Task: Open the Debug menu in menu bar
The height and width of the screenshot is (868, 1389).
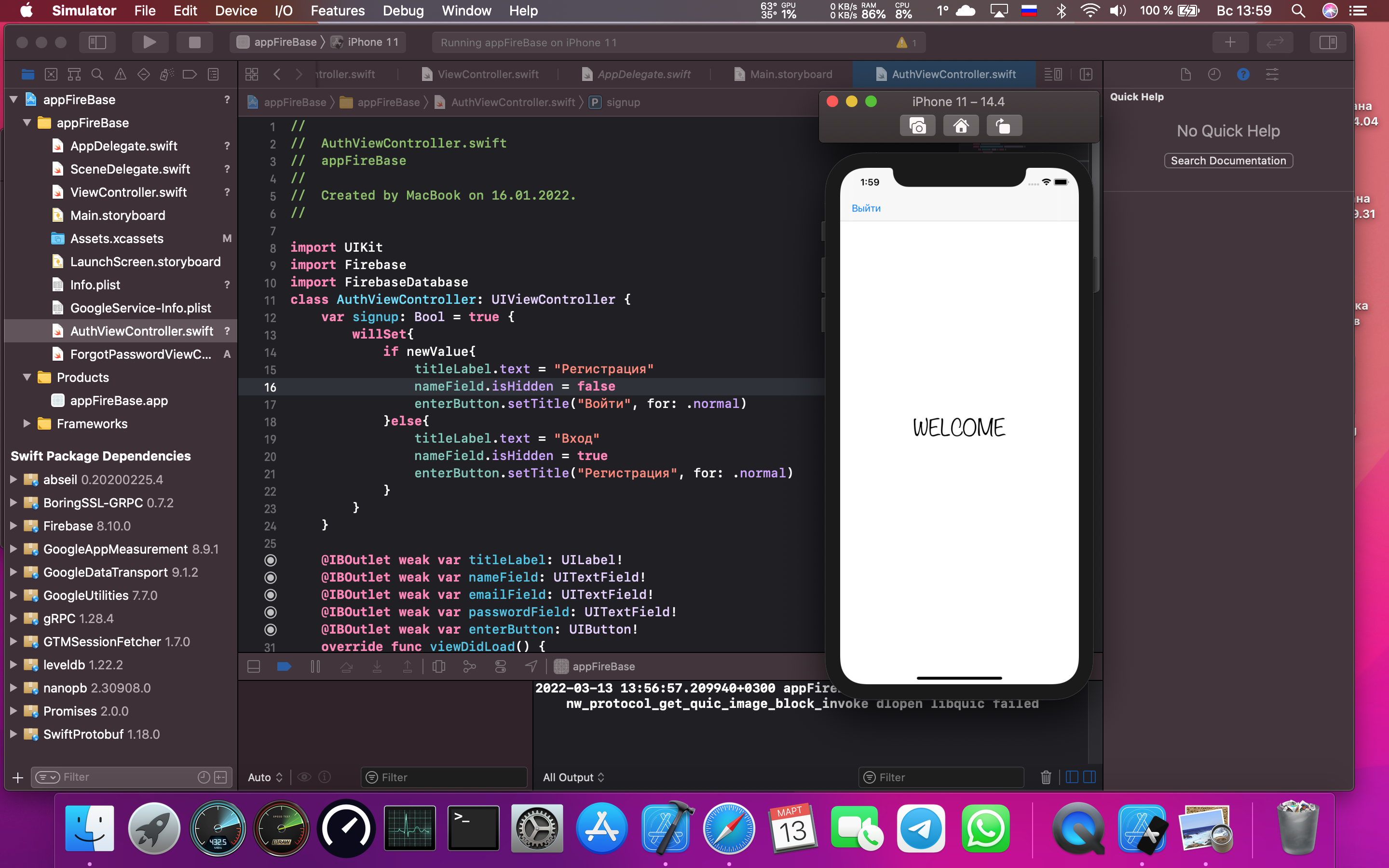Action: (x=403, y=10)
